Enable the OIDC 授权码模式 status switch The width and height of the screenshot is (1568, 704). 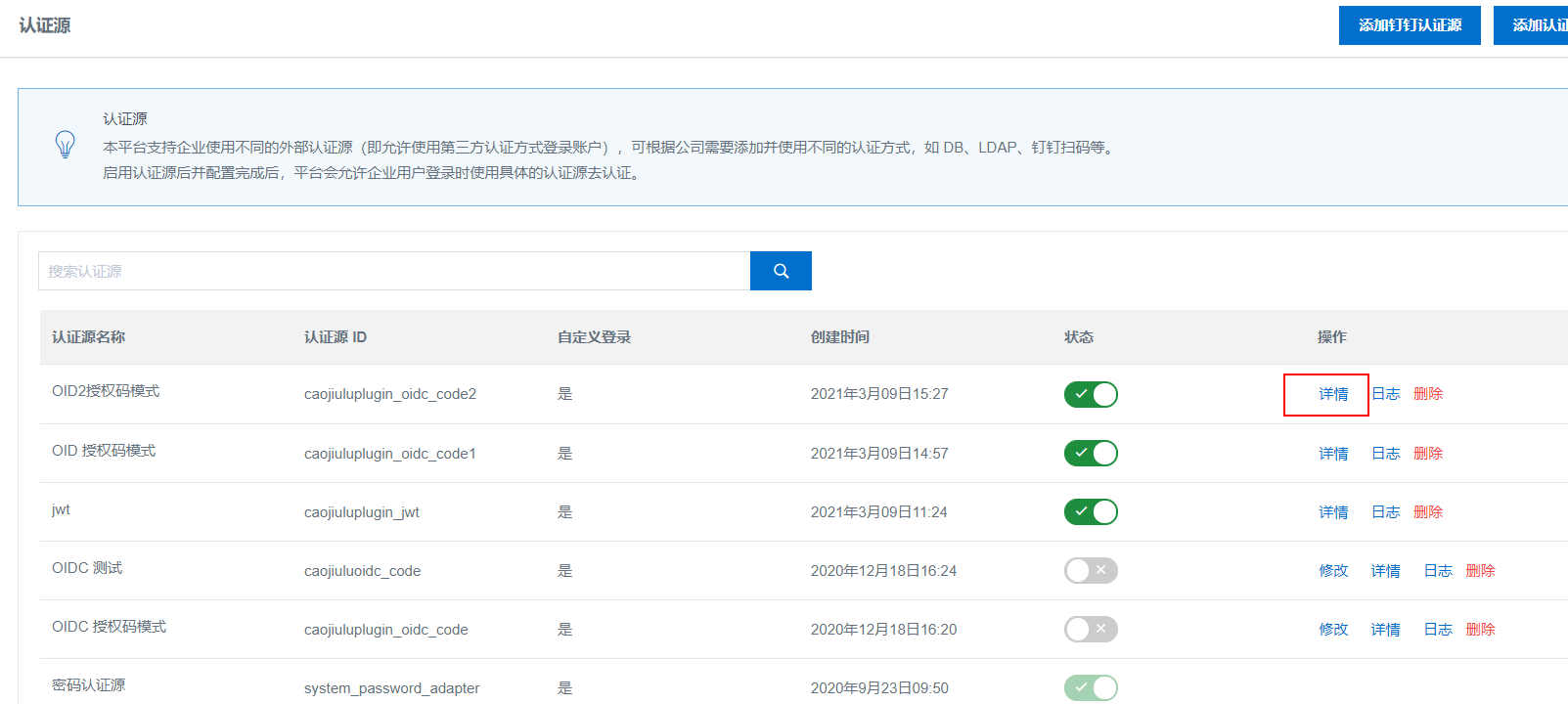tap(1091, 630)
